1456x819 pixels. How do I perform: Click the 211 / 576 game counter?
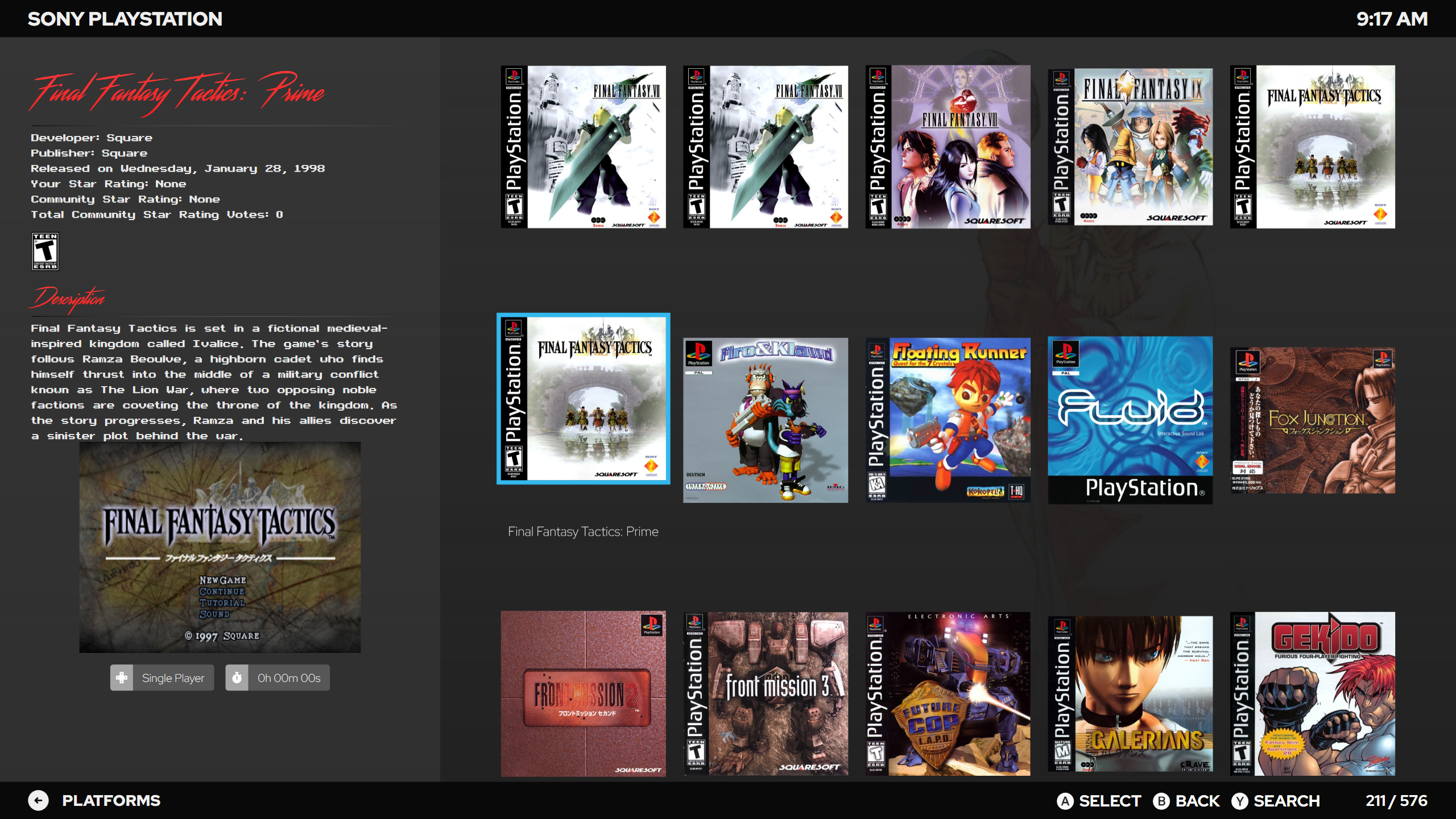click(x=1396, y=801)
